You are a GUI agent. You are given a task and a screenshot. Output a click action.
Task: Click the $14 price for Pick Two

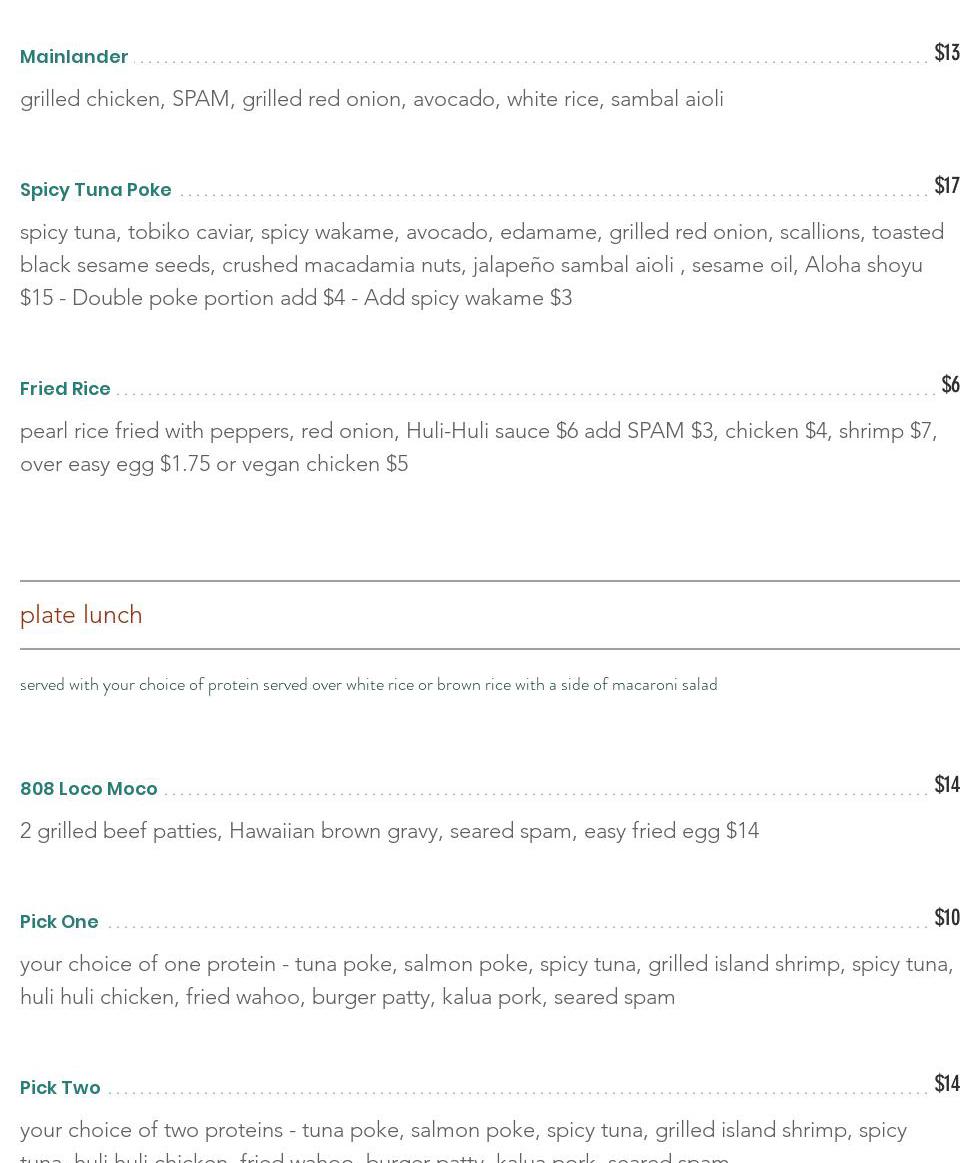coord(946,1083)
